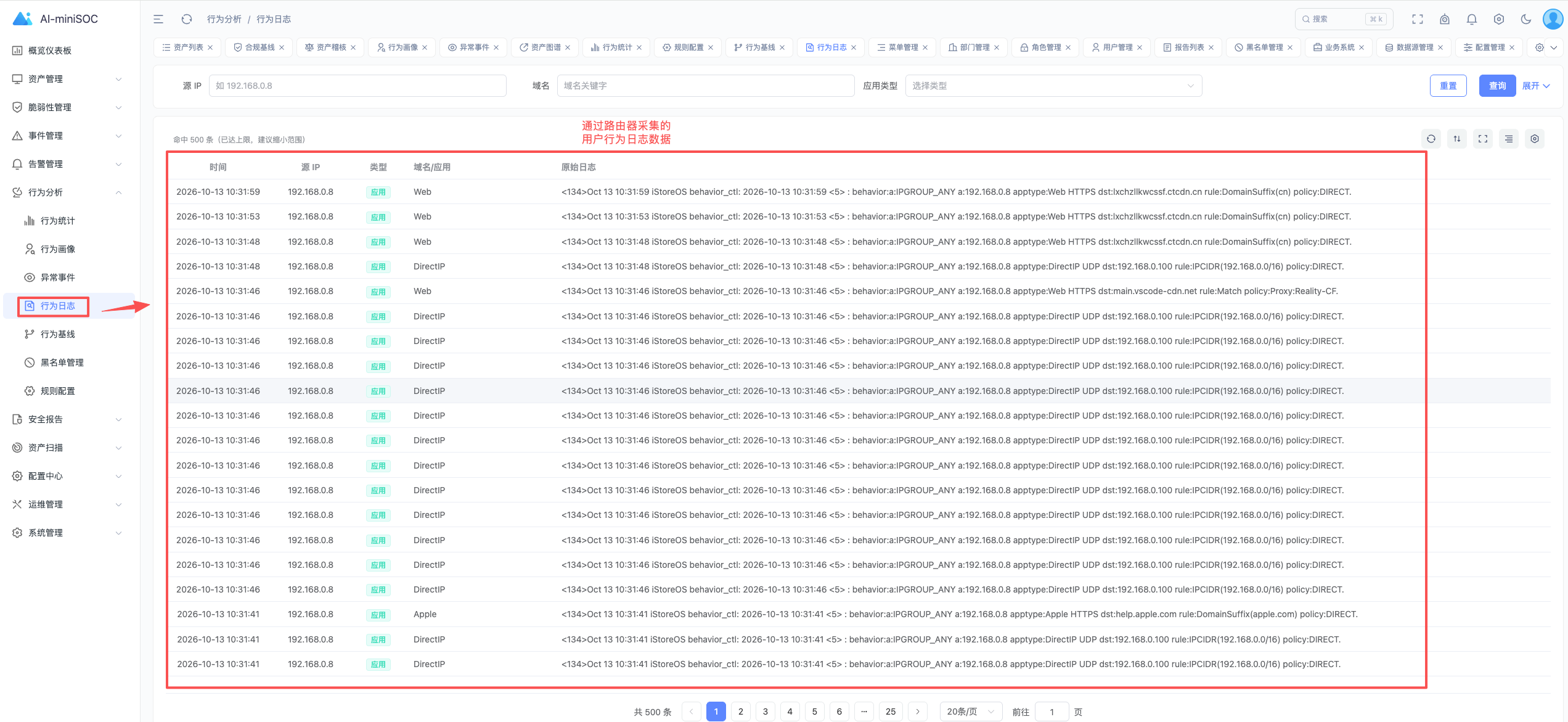The image size is (1568, 722).
Task: Click table sort arrows toolbar icon
Action: click(1457, 139)
